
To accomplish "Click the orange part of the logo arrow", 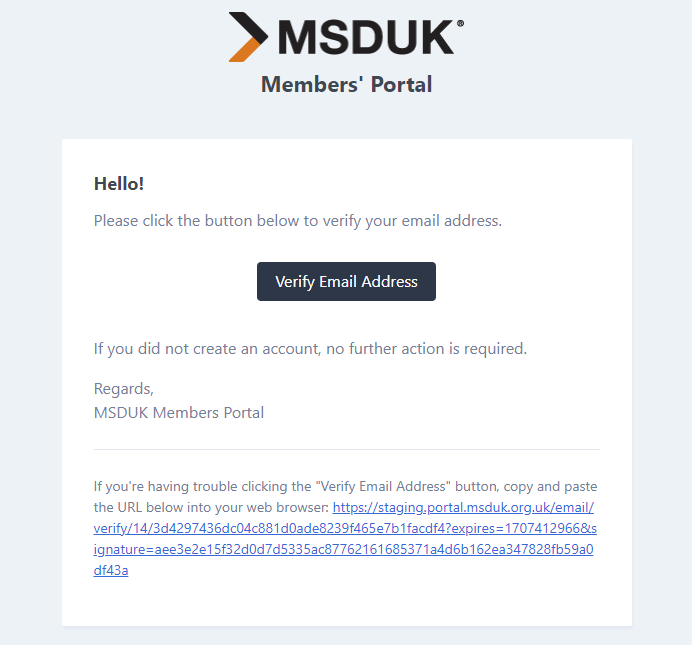I will coord(244,52).
